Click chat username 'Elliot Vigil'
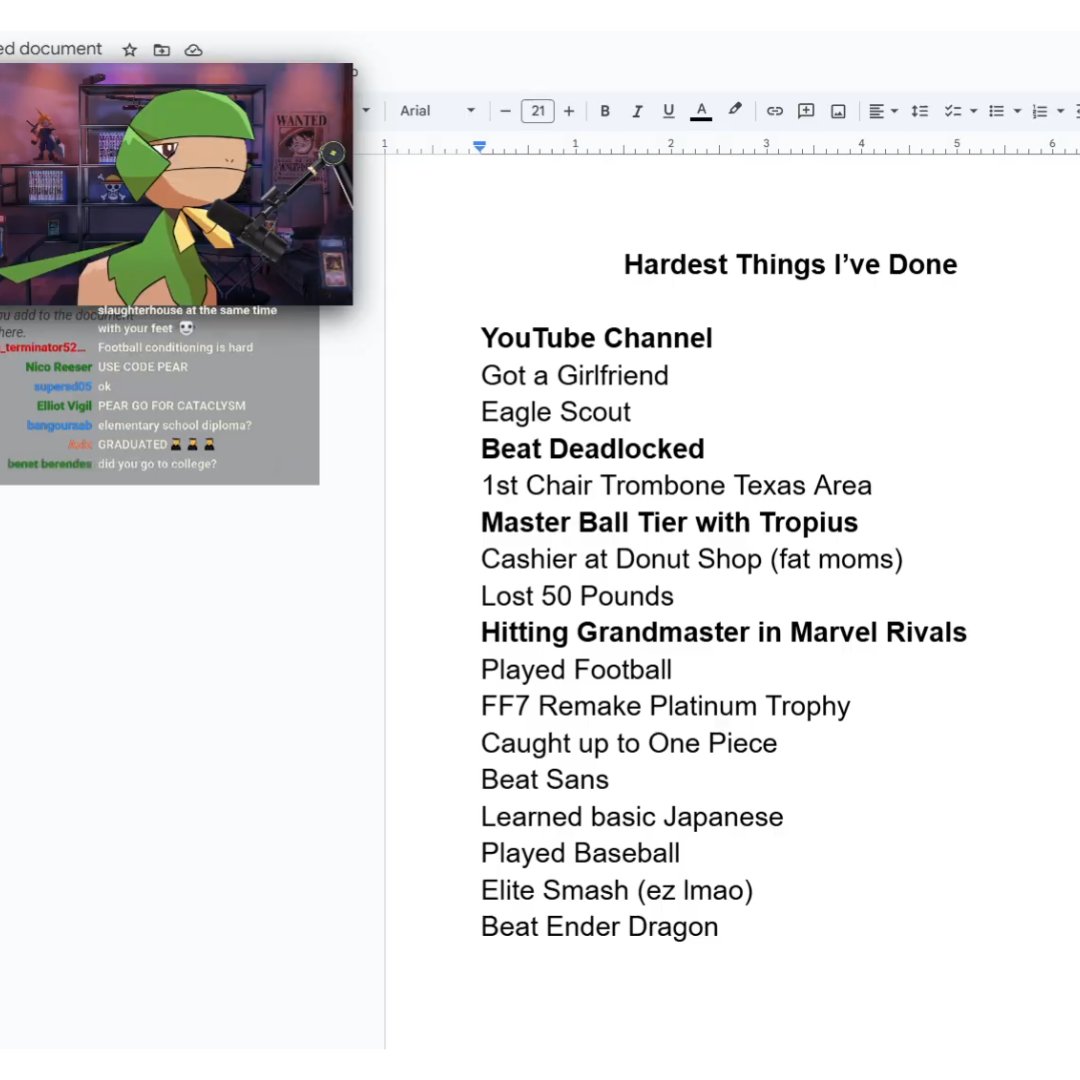 tap(64, 406)
